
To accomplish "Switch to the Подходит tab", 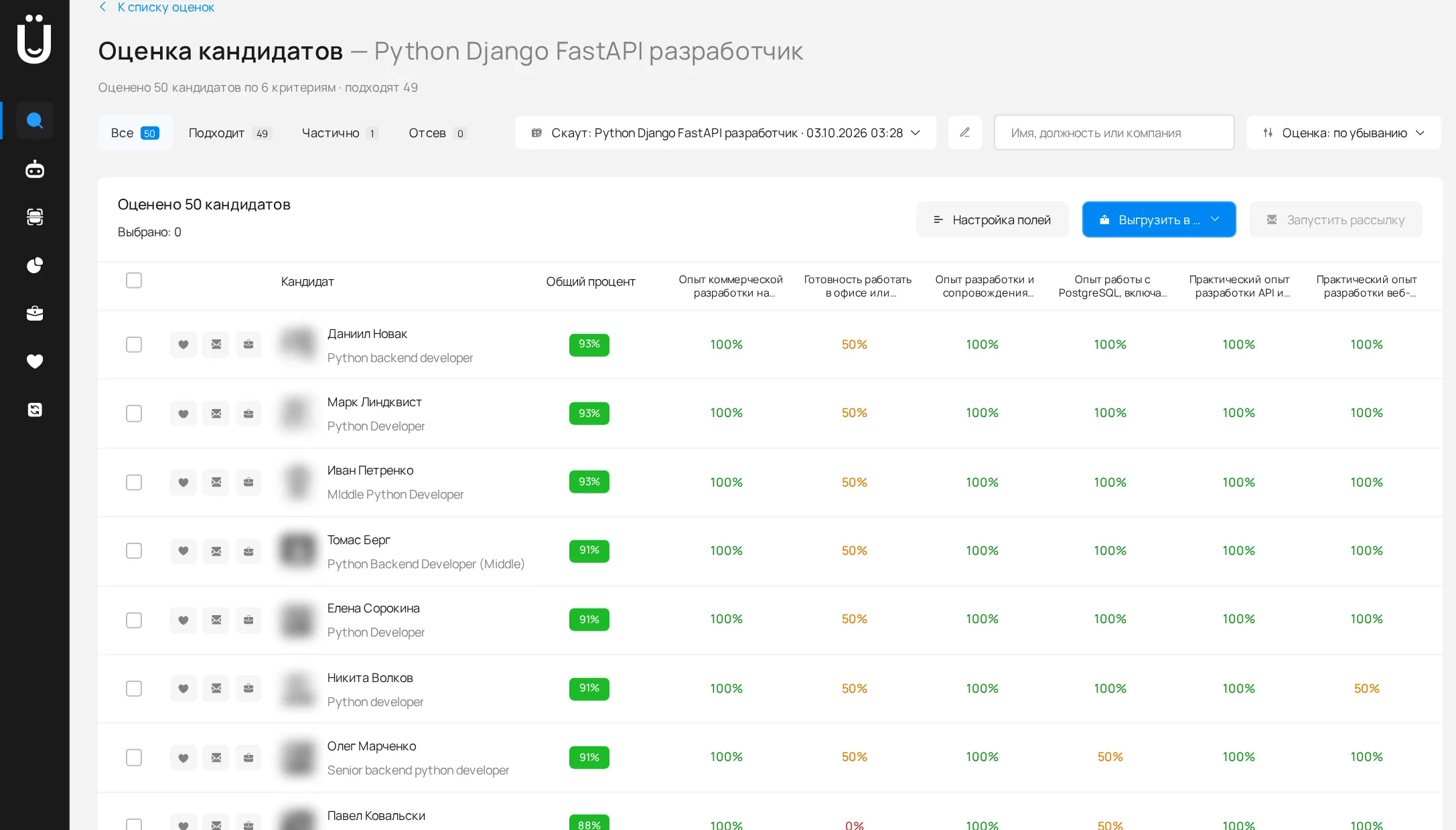I will (229, 133).
